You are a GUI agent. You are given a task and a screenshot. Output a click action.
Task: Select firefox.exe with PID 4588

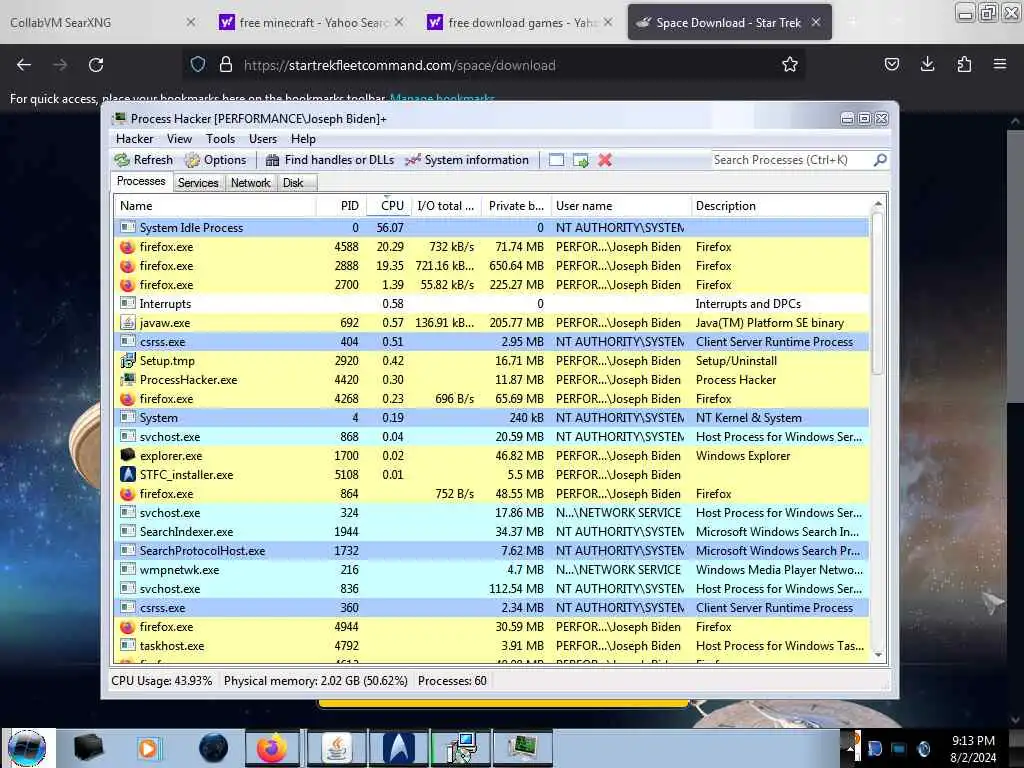(x=492, y=247)
